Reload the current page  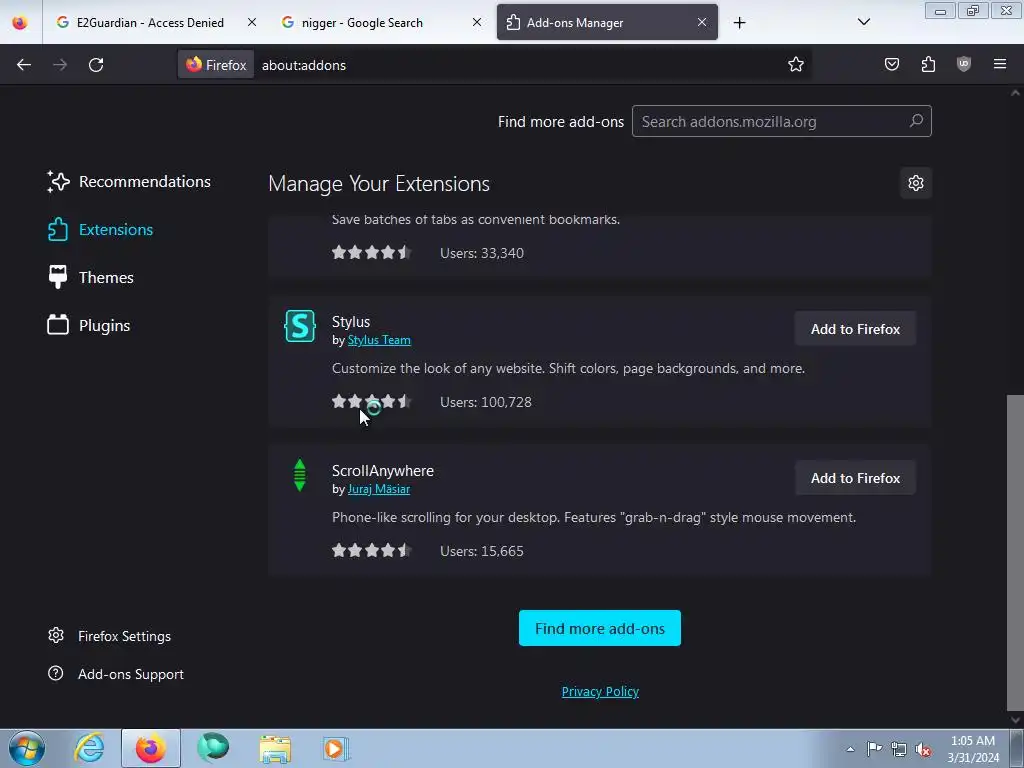tap(96, 65)
